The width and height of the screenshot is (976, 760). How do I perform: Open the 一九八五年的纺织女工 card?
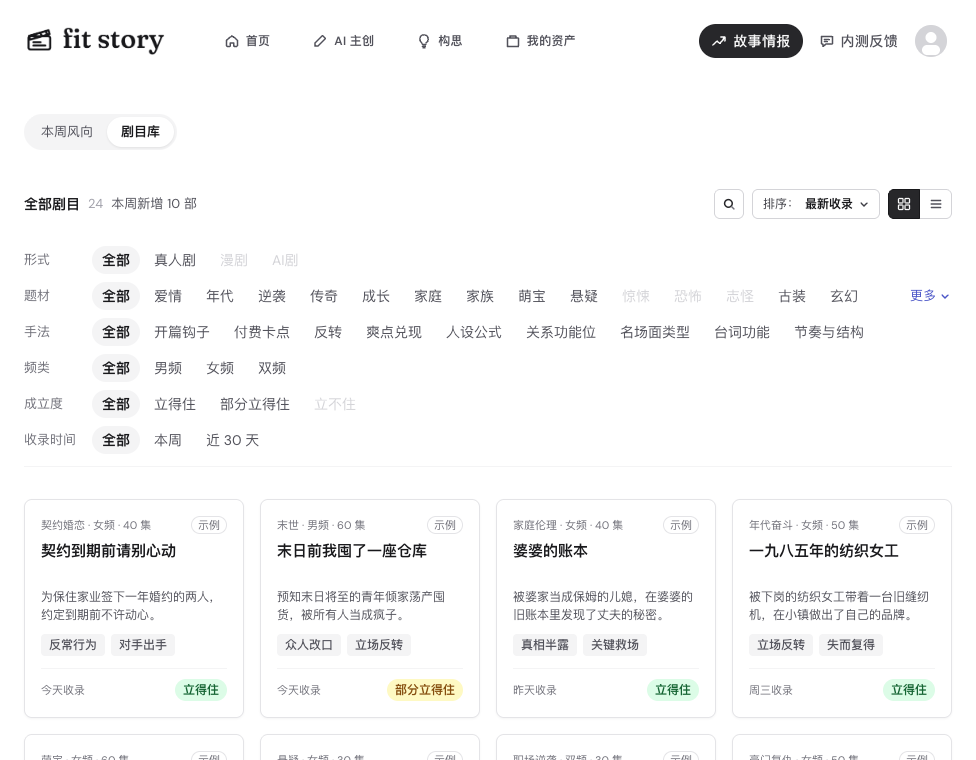[x=842, y=608]
